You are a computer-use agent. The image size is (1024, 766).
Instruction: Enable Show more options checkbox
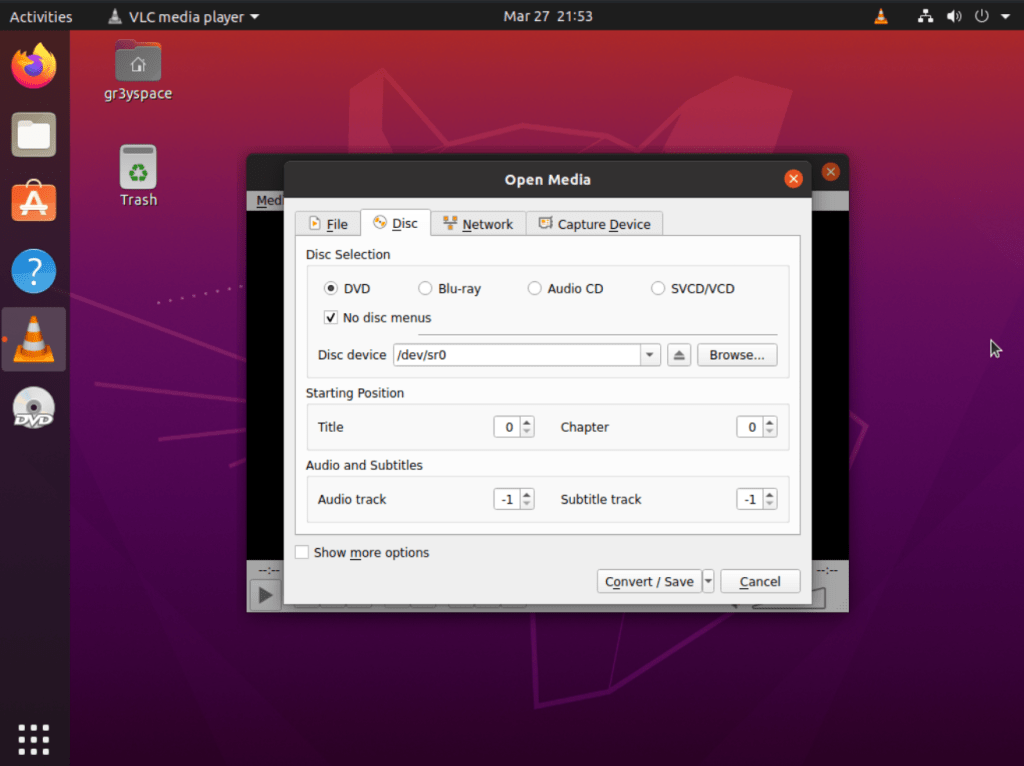coord(302,552)
